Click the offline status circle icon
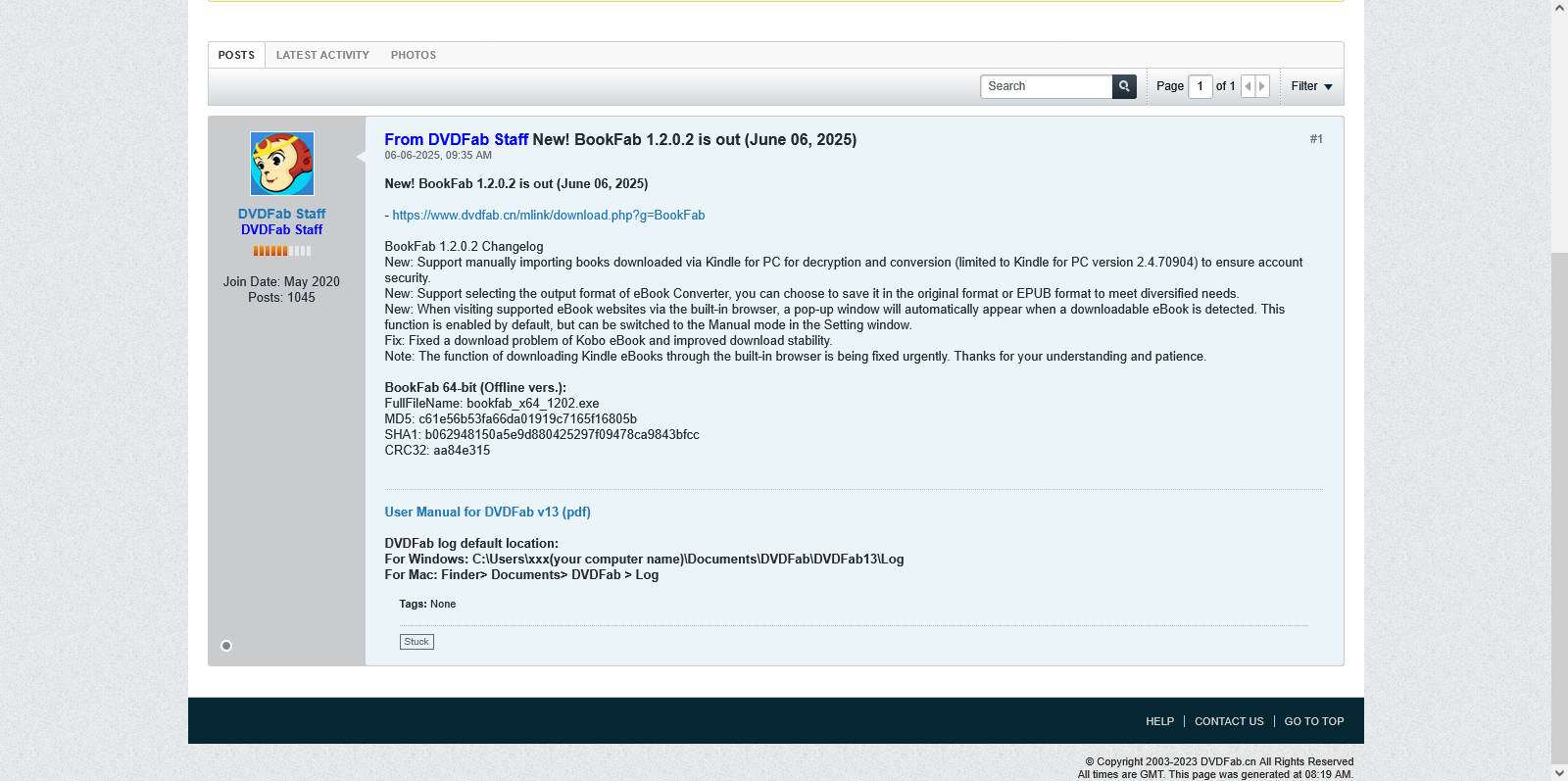Viewport: 1568px width, 781px height. click(226, 646)
